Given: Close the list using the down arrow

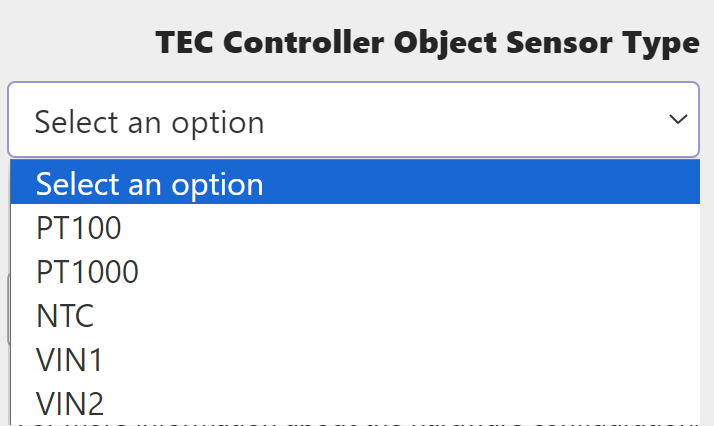Looking at the screenshot, I should tap(678, 120).
